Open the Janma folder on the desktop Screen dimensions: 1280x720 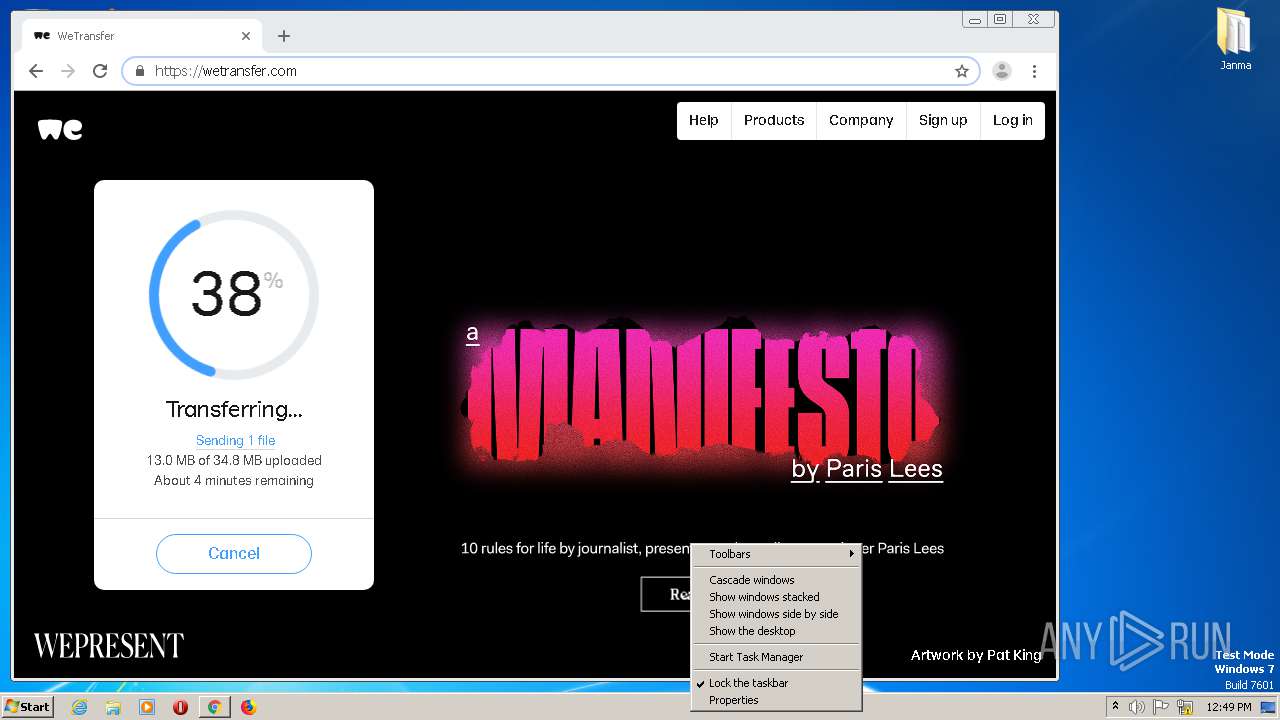pyautogui.click(x=1235, y=39)
